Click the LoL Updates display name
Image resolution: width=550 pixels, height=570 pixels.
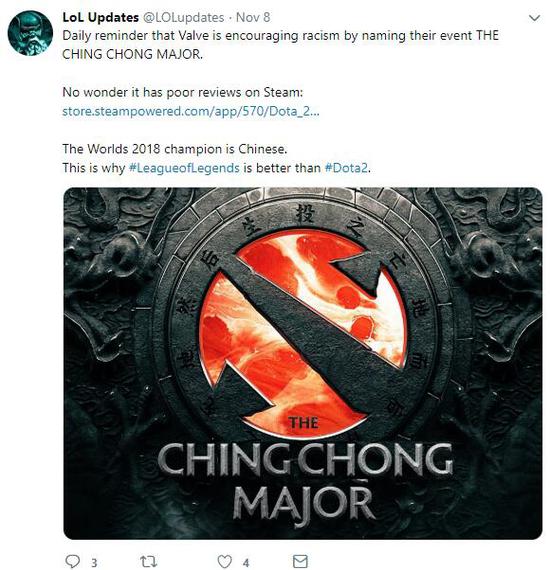[101, 17]
